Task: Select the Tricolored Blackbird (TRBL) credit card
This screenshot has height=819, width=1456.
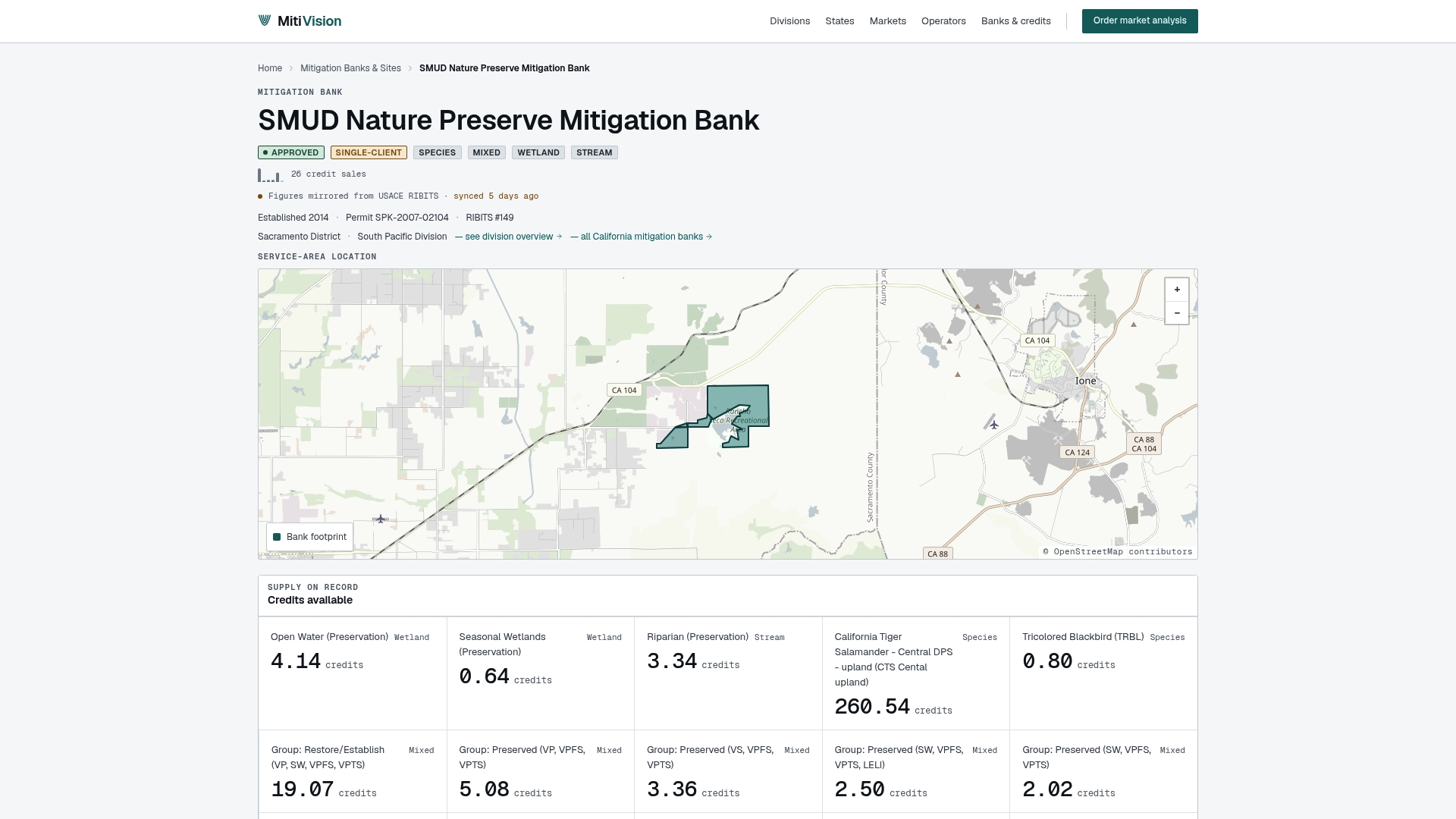Action: pyautogui.click(x=1103, y=673)
